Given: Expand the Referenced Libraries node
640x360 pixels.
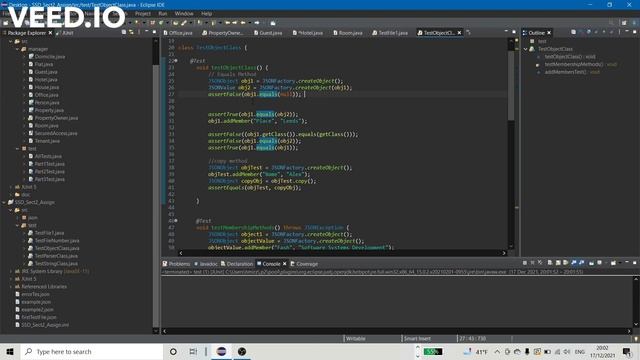Looking at the screenshot, I should pos(11,287).
